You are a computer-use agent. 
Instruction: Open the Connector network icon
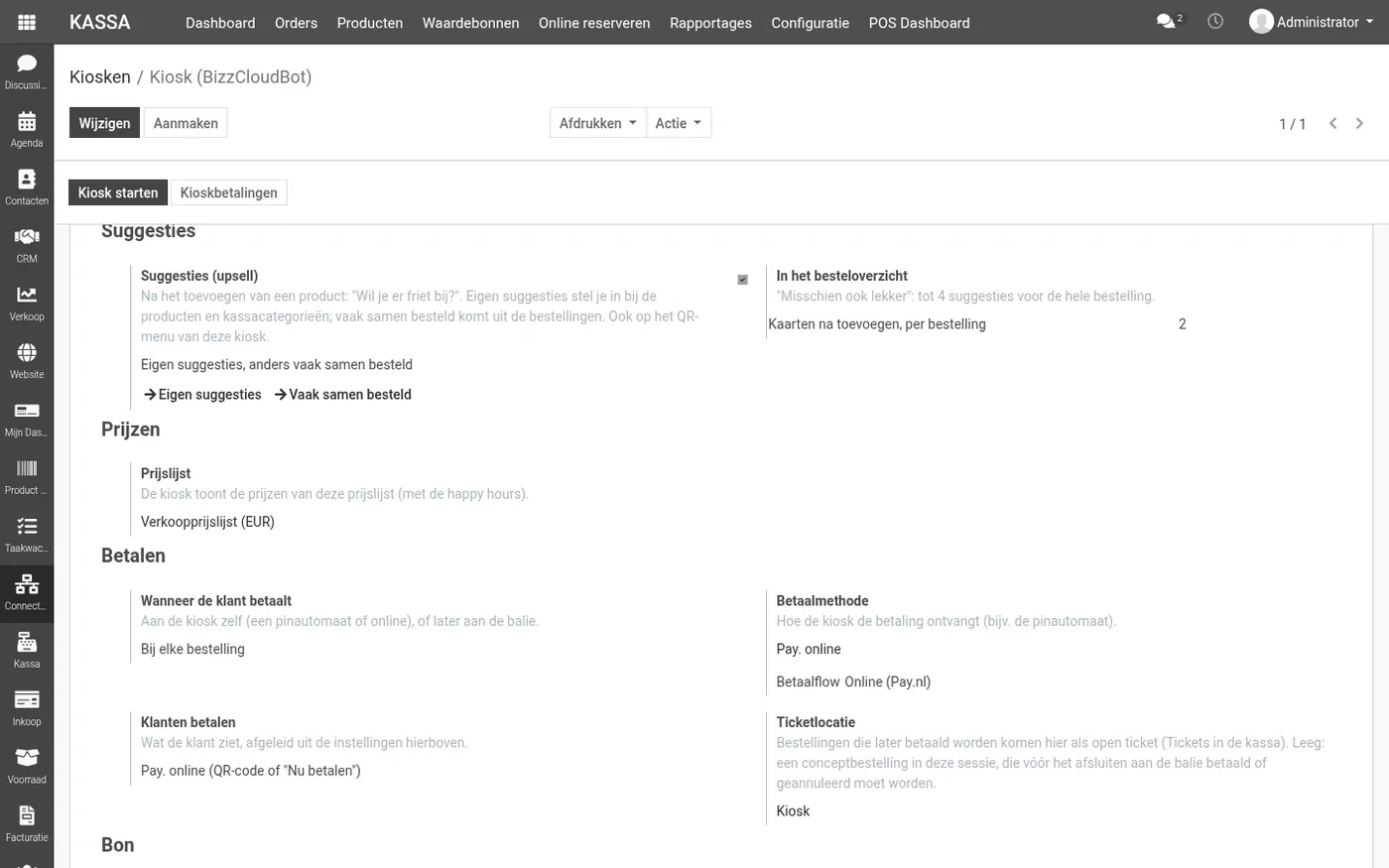pos(27,593)
